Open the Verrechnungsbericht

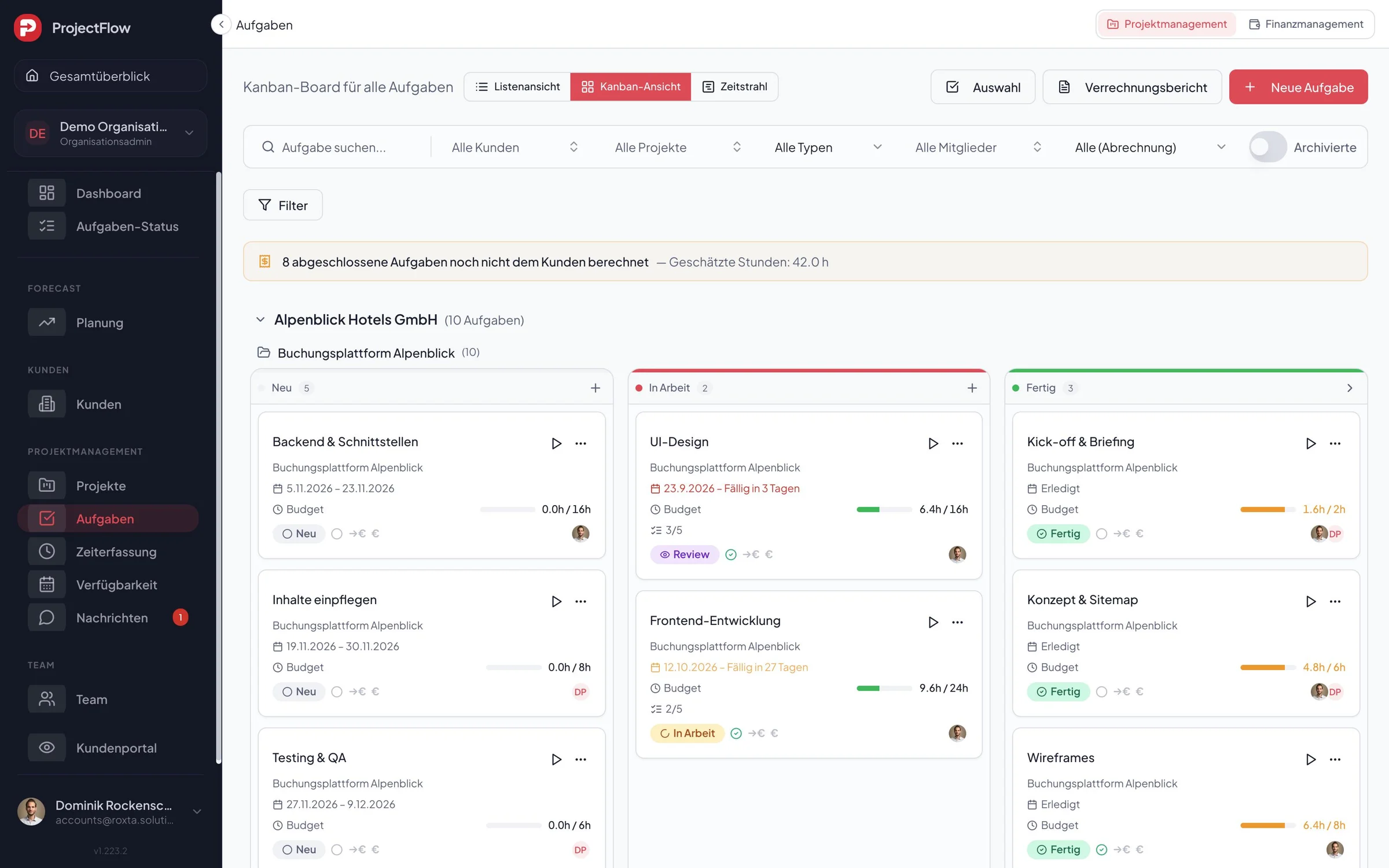pyautogui.click(x=1132, y=87)
